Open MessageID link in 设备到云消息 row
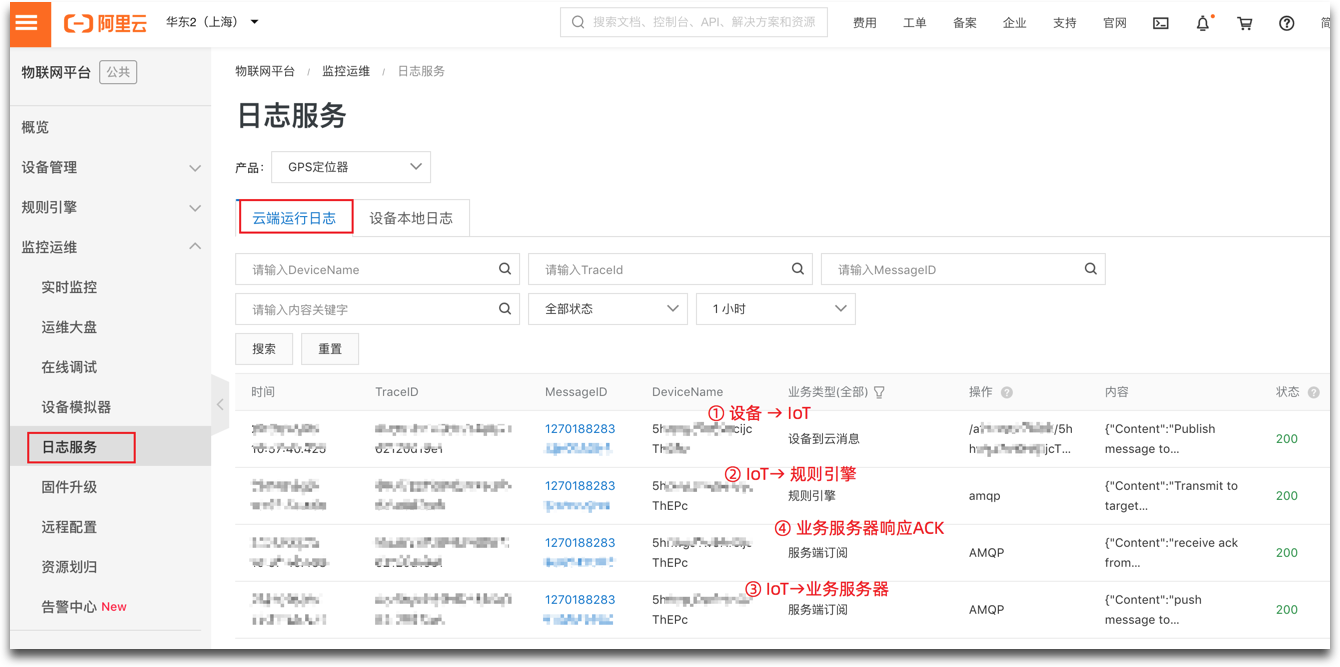Image resolution: width=1340 pixels, height=667 pixels. click(x=580, y=439)
